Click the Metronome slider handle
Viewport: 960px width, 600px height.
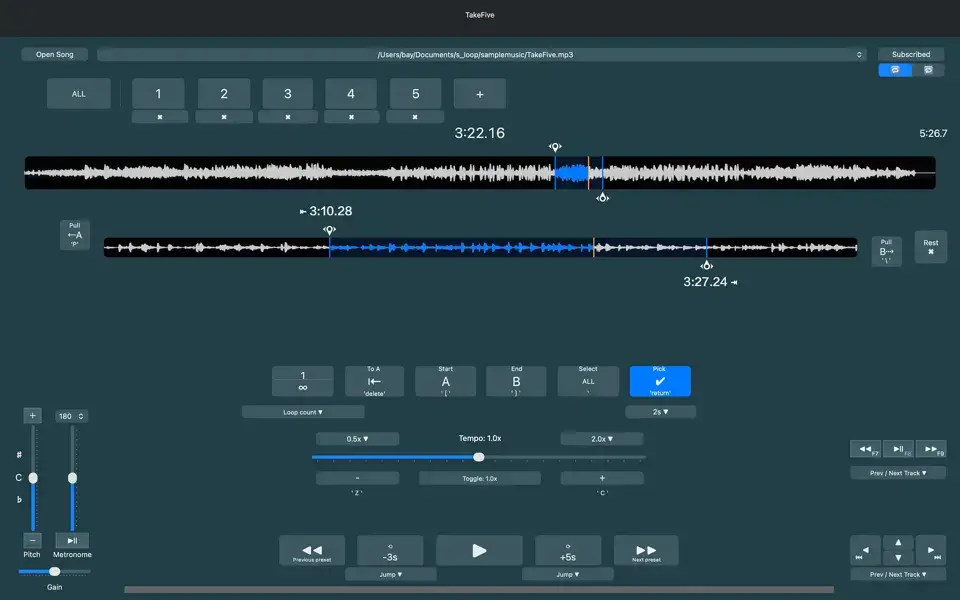72,478
